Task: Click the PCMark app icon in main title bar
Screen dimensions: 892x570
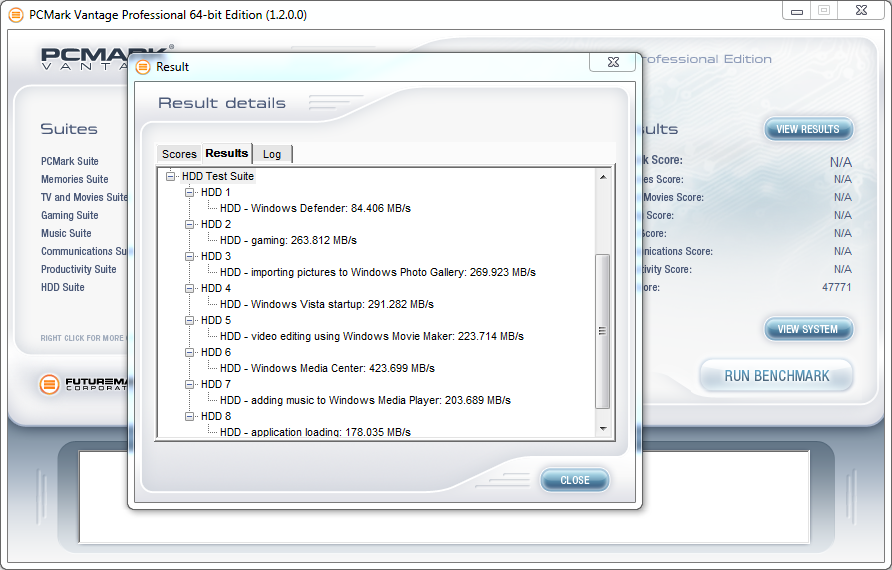Action: (15, 14)
